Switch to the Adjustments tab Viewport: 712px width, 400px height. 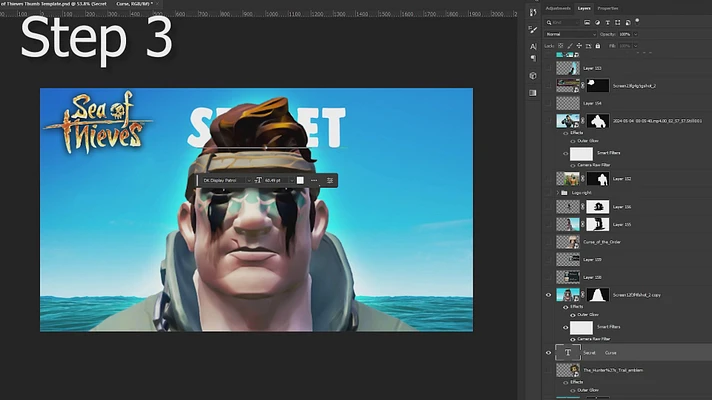pyautogui.click(x=558, y=8)
